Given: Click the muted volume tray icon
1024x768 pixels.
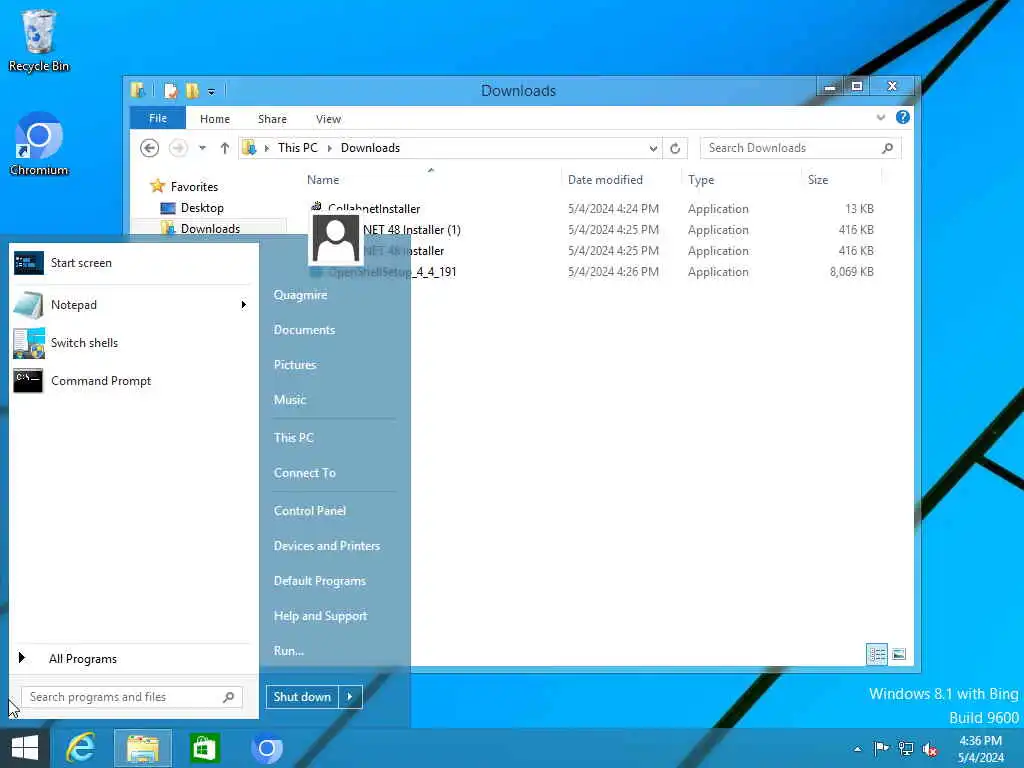Looking at the screenshot, I should click(x=929, y=749).
